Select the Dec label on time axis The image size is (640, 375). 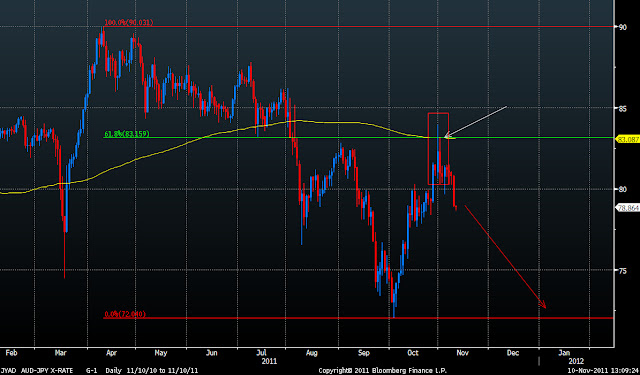pyautogui.click(x=513, y=352)
